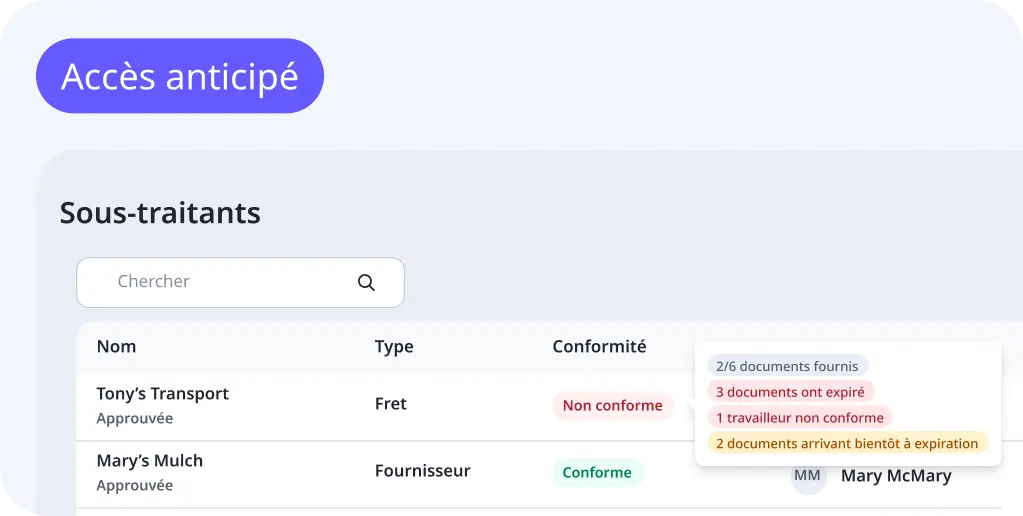1023x516 pixels.
Task: Click the Fournisseur type cell
Action: [422, 471]
